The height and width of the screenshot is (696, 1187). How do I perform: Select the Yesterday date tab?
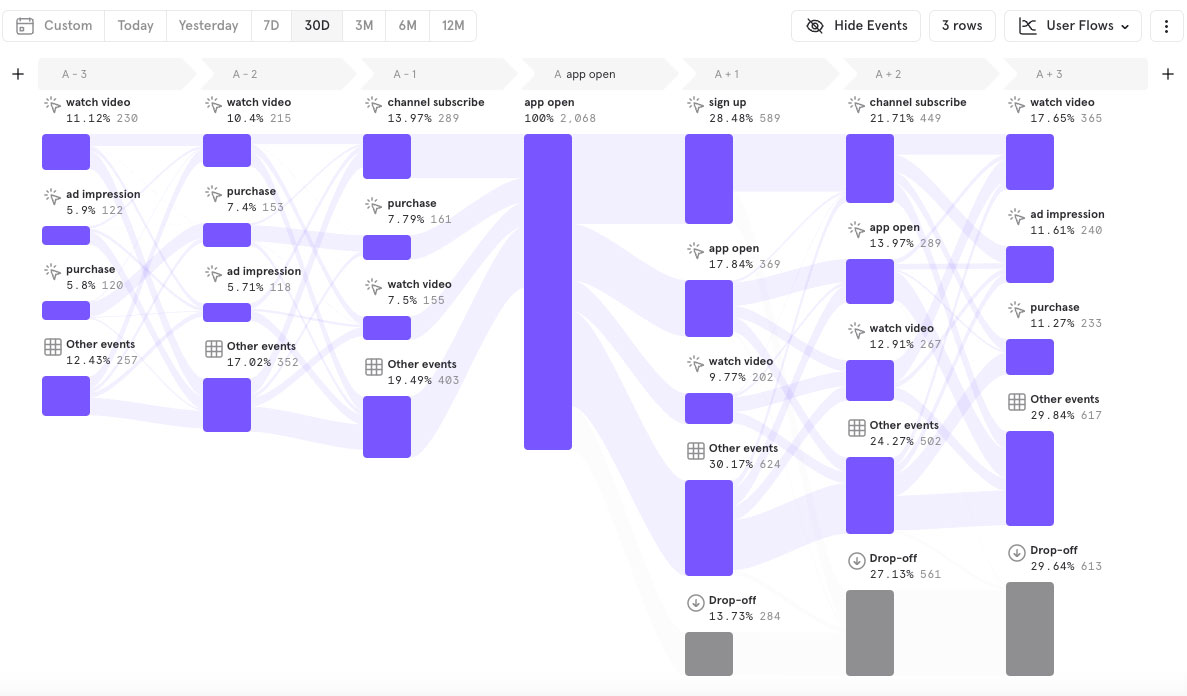[x=208, y=26]
